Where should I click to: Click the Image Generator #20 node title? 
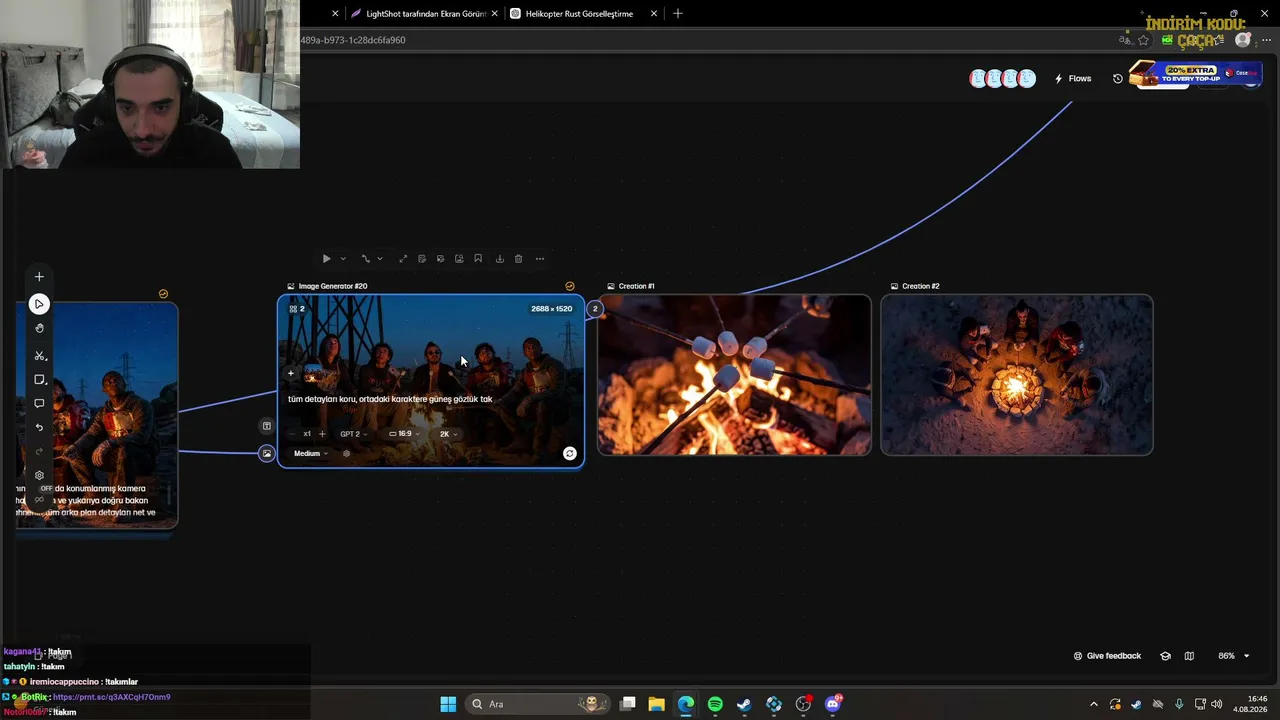point(333,286)
